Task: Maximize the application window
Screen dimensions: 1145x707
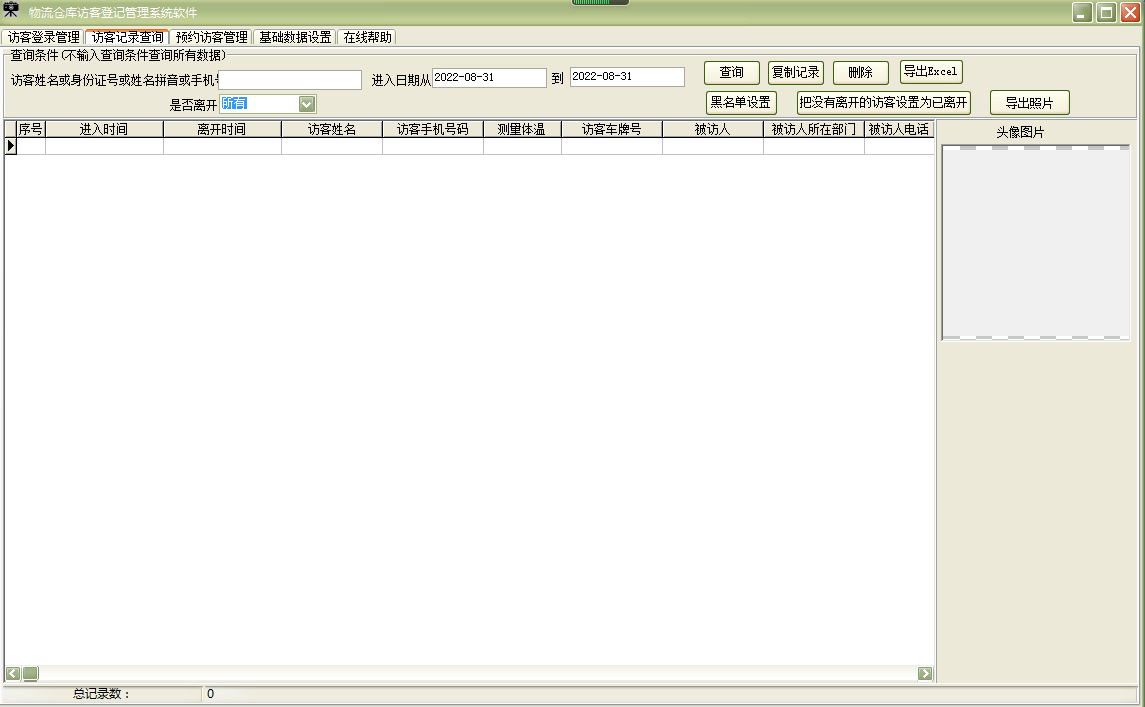Action: [x=1107, y=12]
